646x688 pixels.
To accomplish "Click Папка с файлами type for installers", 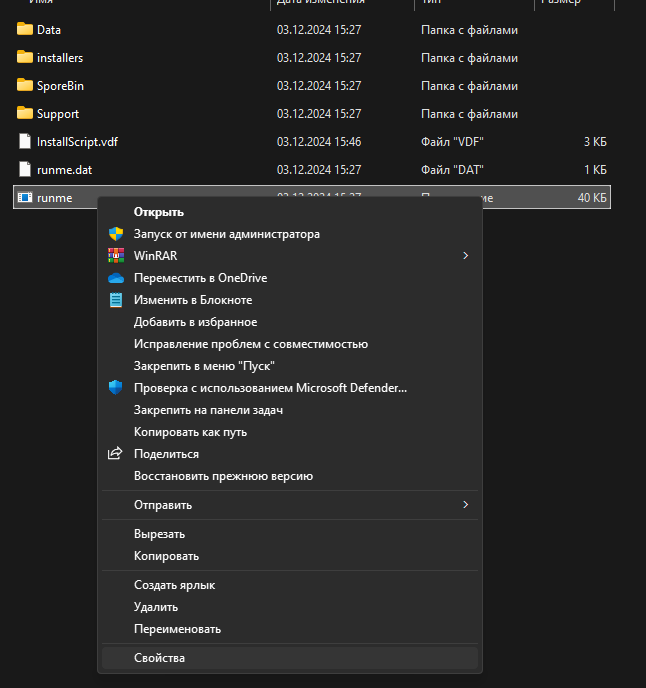I will pos(469,58).
